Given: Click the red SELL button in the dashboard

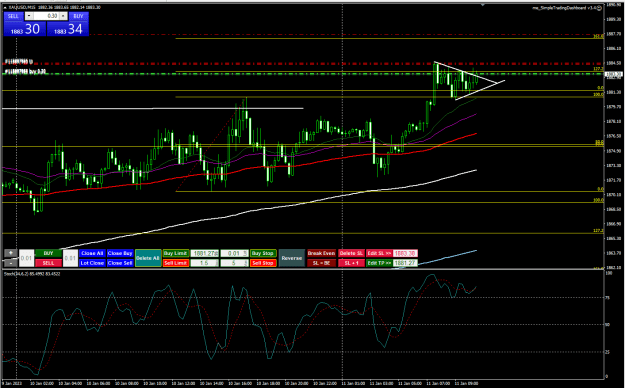Looking at the screenshot, I should coord(48,263).
